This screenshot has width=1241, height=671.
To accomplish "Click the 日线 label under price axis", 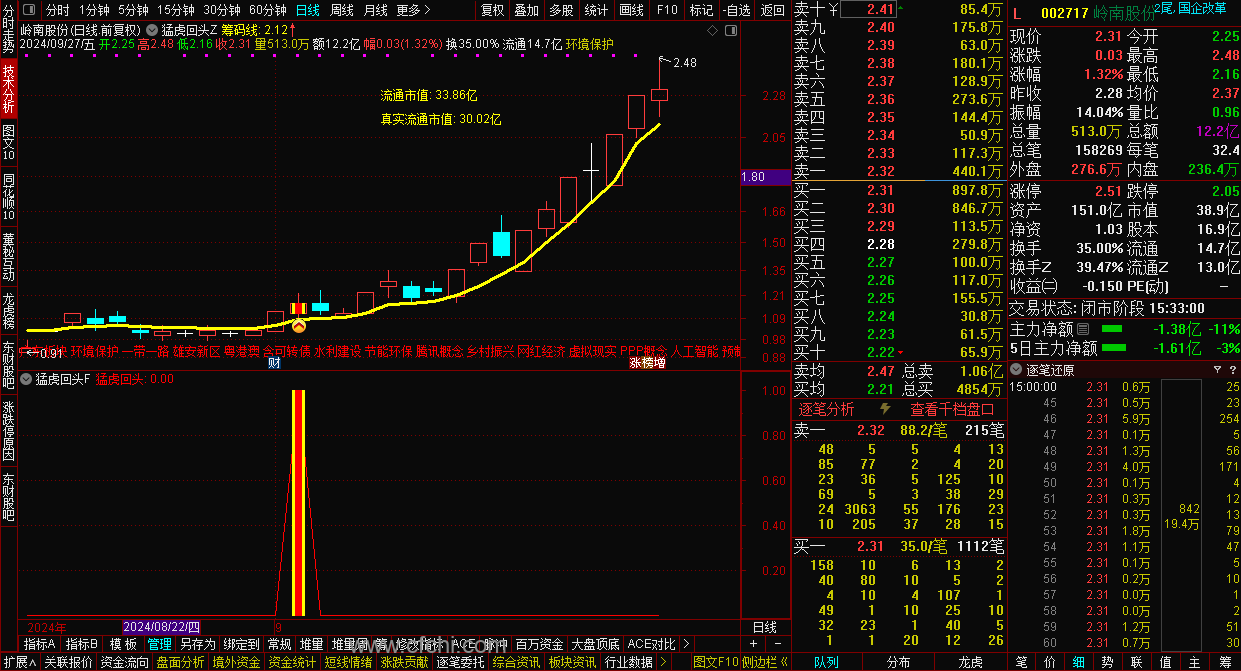I will click(x=764, y=627).
